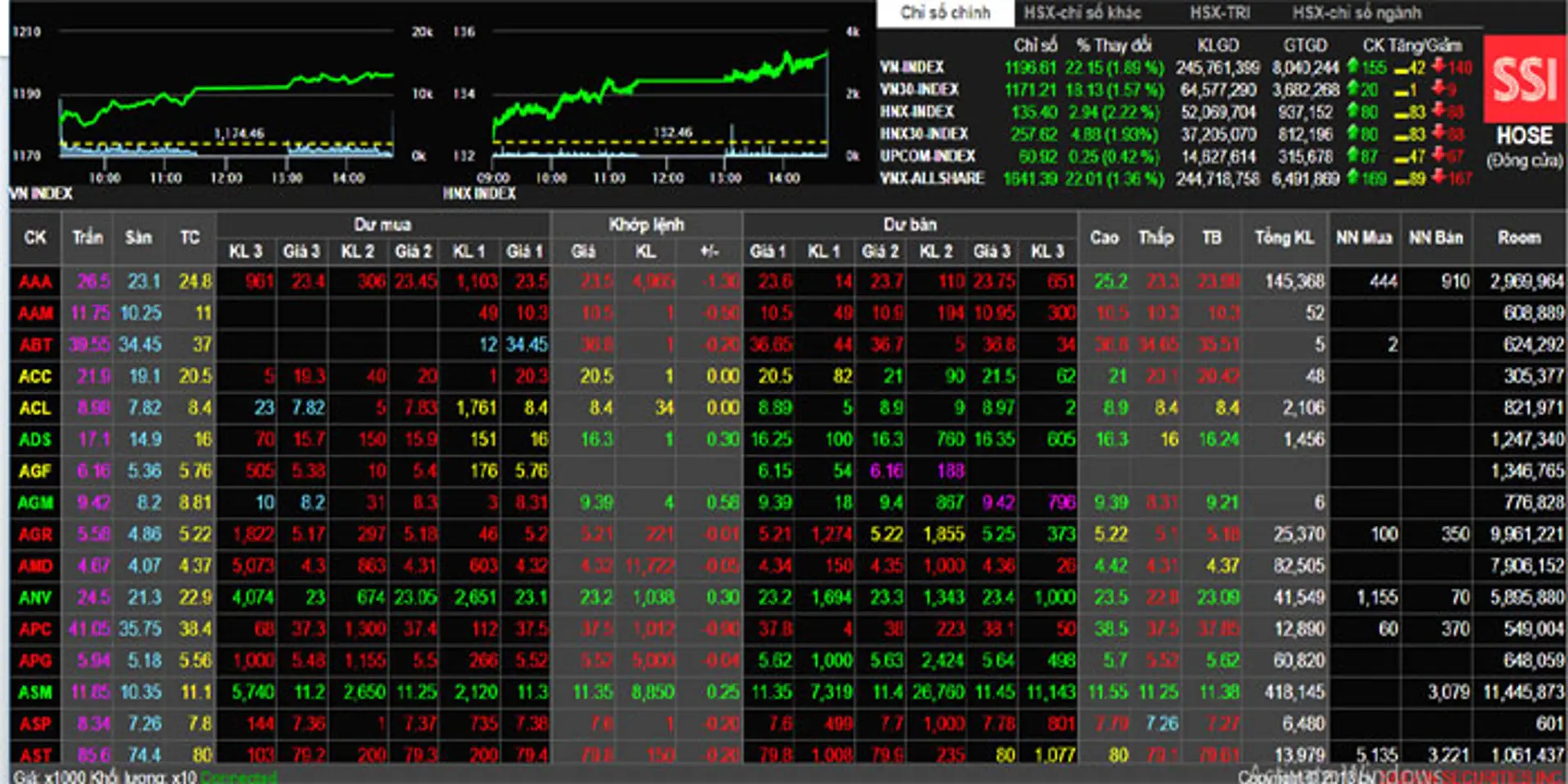The width and height of the screenshot is (1568, 784).
Task: Click the TC column header
Action: tap(189, 238)
